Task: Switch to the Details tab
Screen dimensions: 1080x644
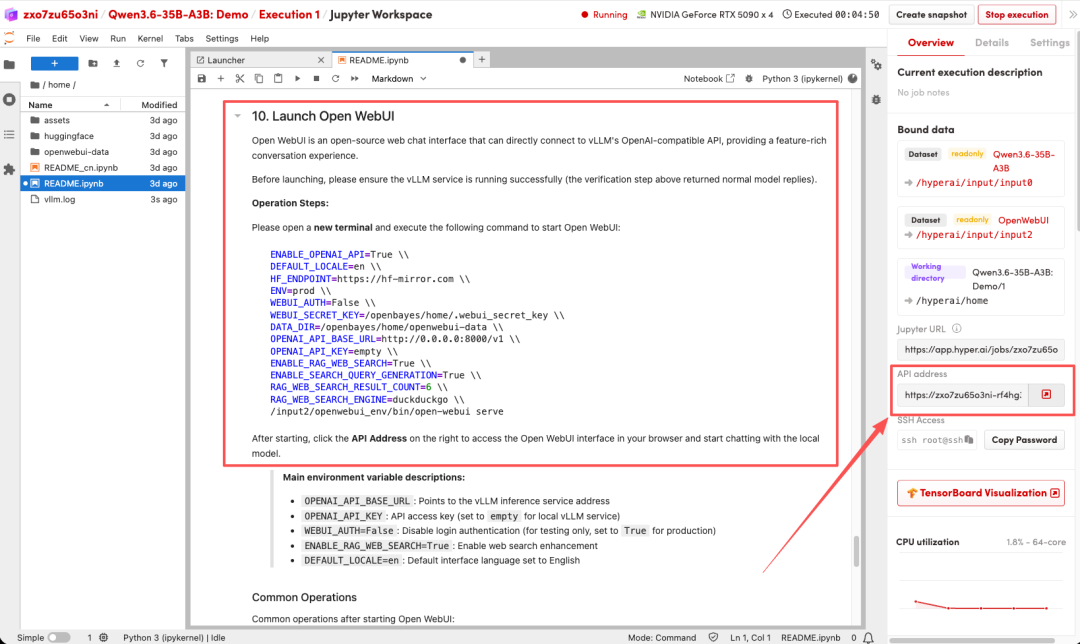Action: [x=991, y=43]
